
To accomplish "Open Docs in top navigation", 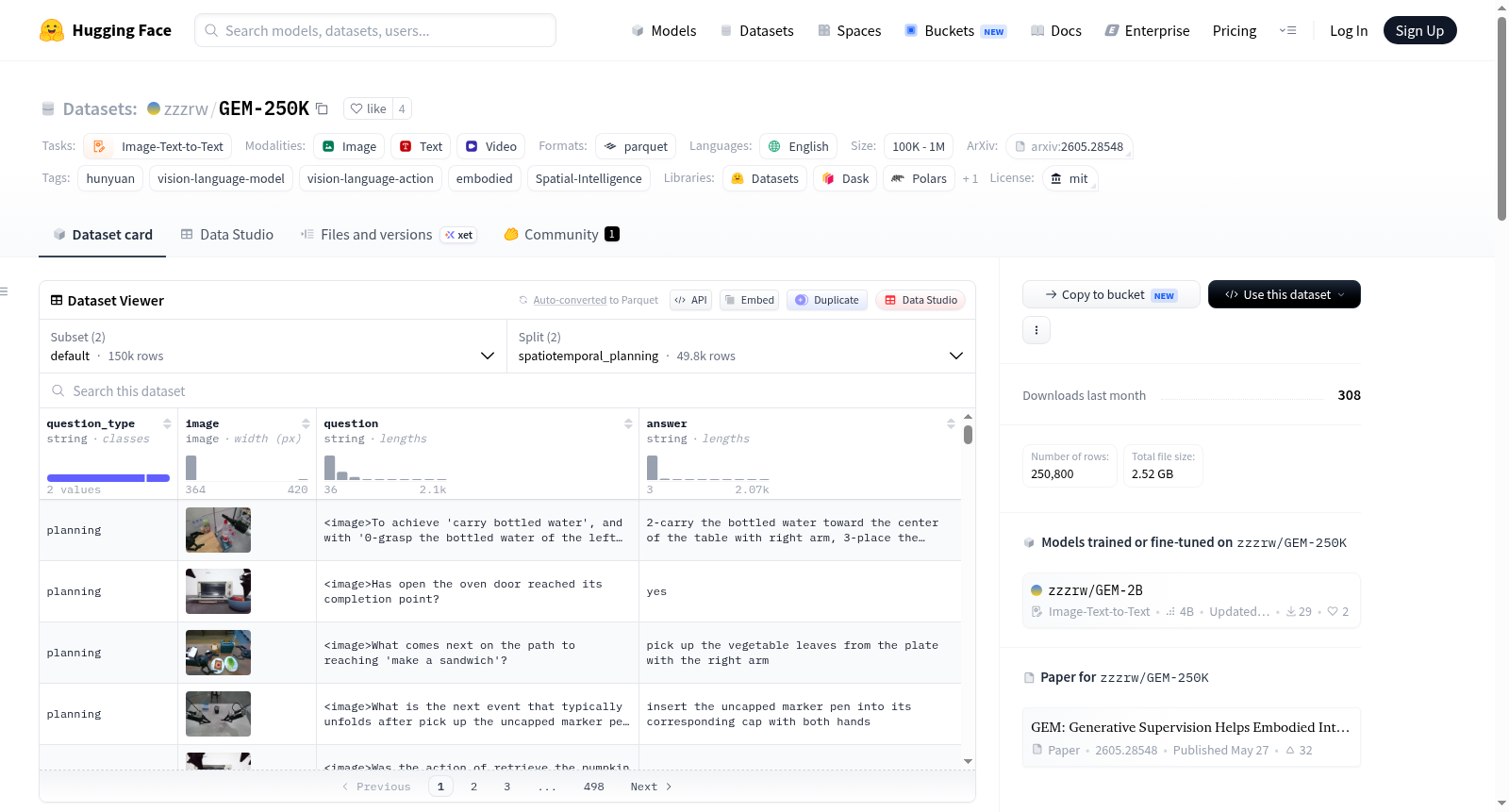I will point(1055,30).
